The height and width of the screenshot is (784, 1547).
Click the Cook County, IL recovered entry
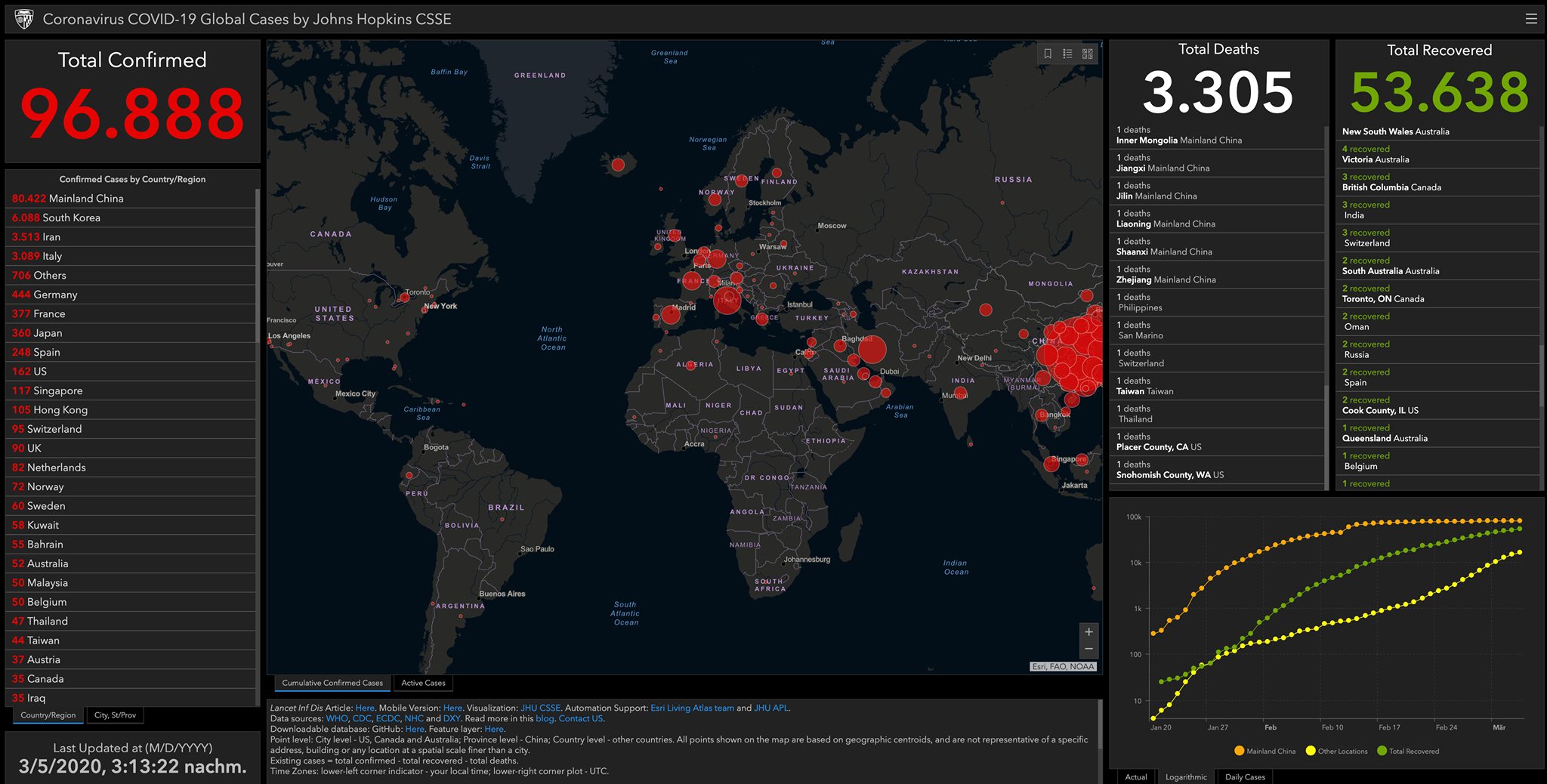tap(1438, 406)
